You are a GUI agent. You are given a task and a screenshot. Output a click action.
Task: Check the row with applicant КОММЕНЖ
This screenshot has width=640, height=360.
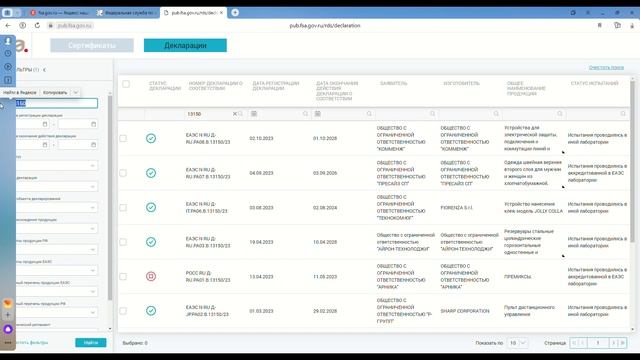click(x=123, y=138)
